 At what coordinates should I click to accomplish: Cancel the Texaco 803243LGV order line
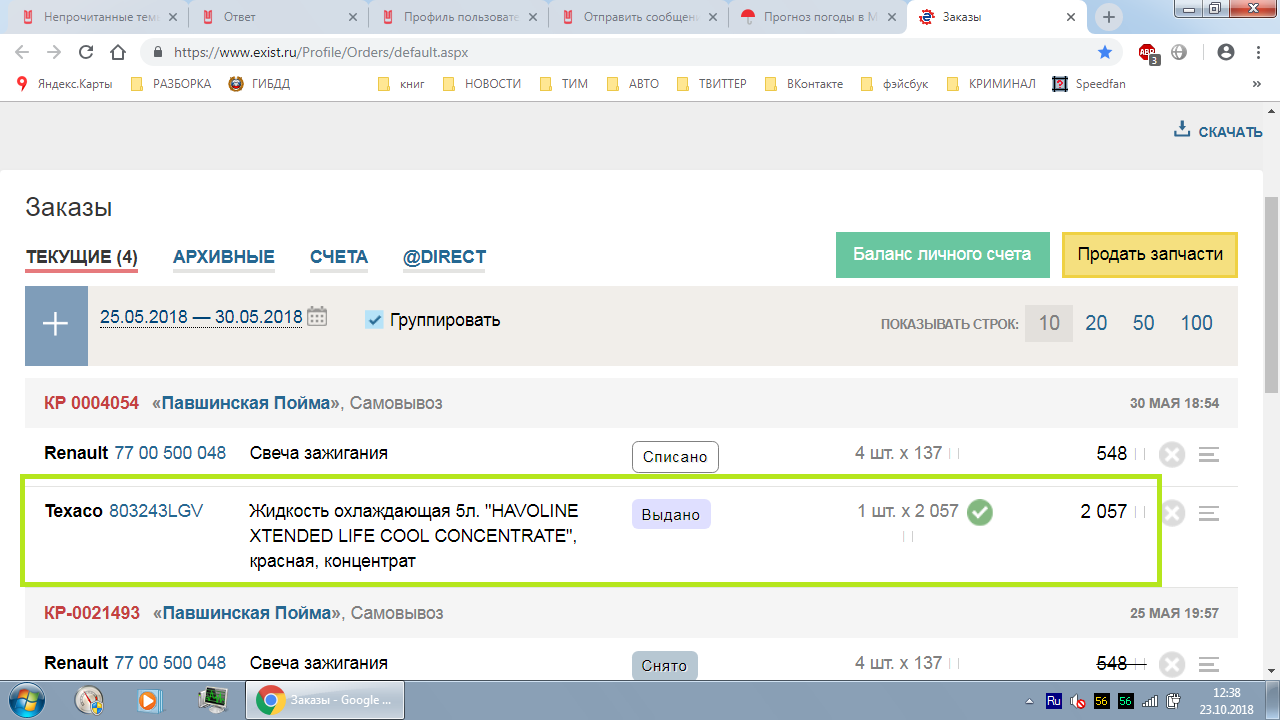click(1172, 513)
